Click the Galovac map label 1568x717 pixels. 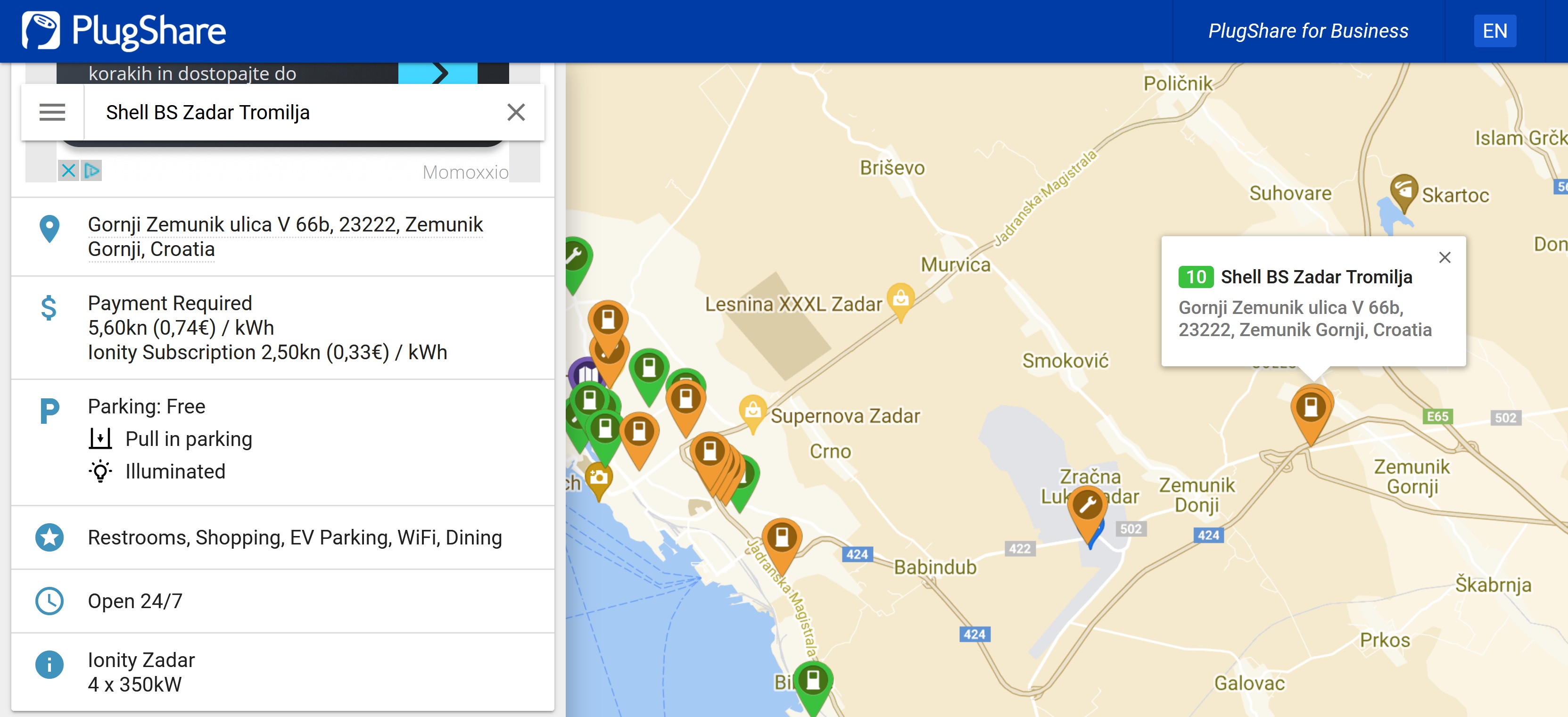point(1249,683)
